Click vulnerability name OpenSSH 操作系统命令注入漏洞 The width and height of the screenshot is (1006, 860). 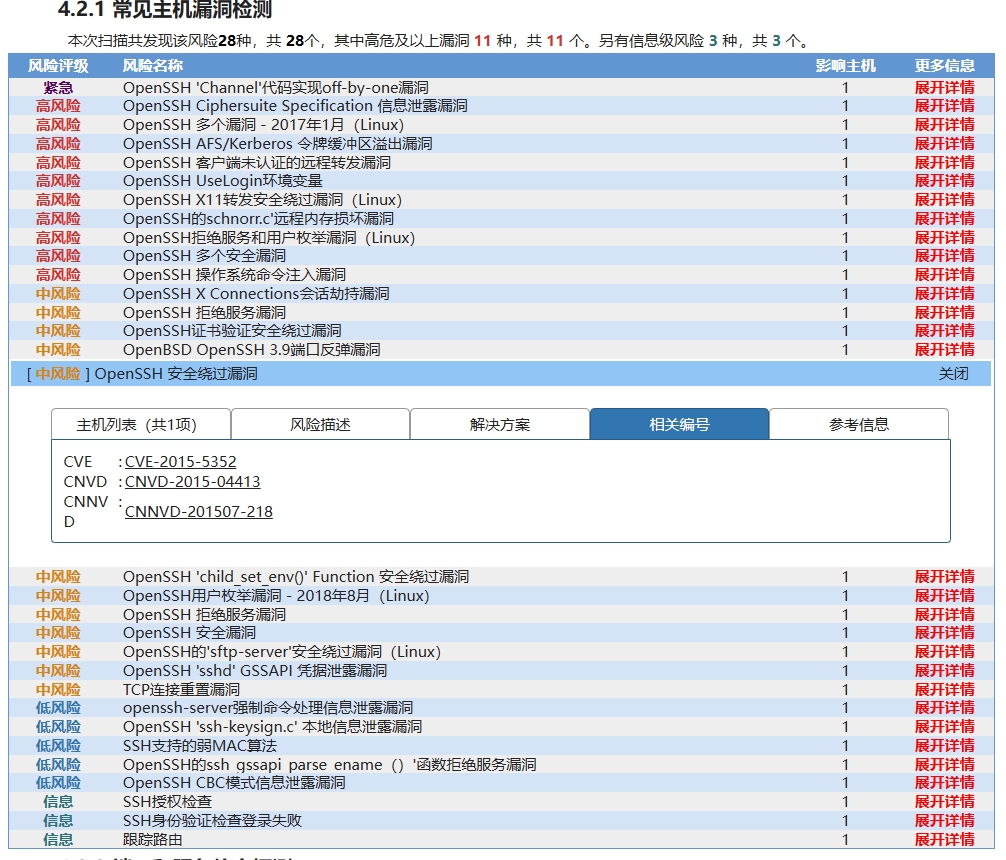click(x=234, y=275)
